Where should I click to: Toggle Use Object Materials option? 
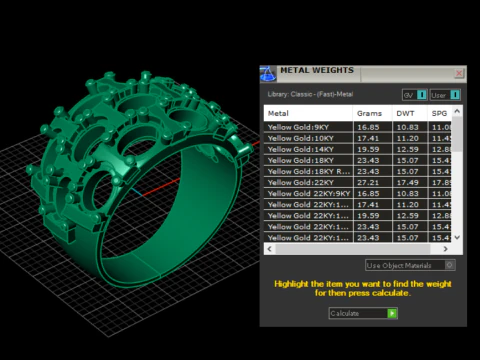click(x=410, y=265)
